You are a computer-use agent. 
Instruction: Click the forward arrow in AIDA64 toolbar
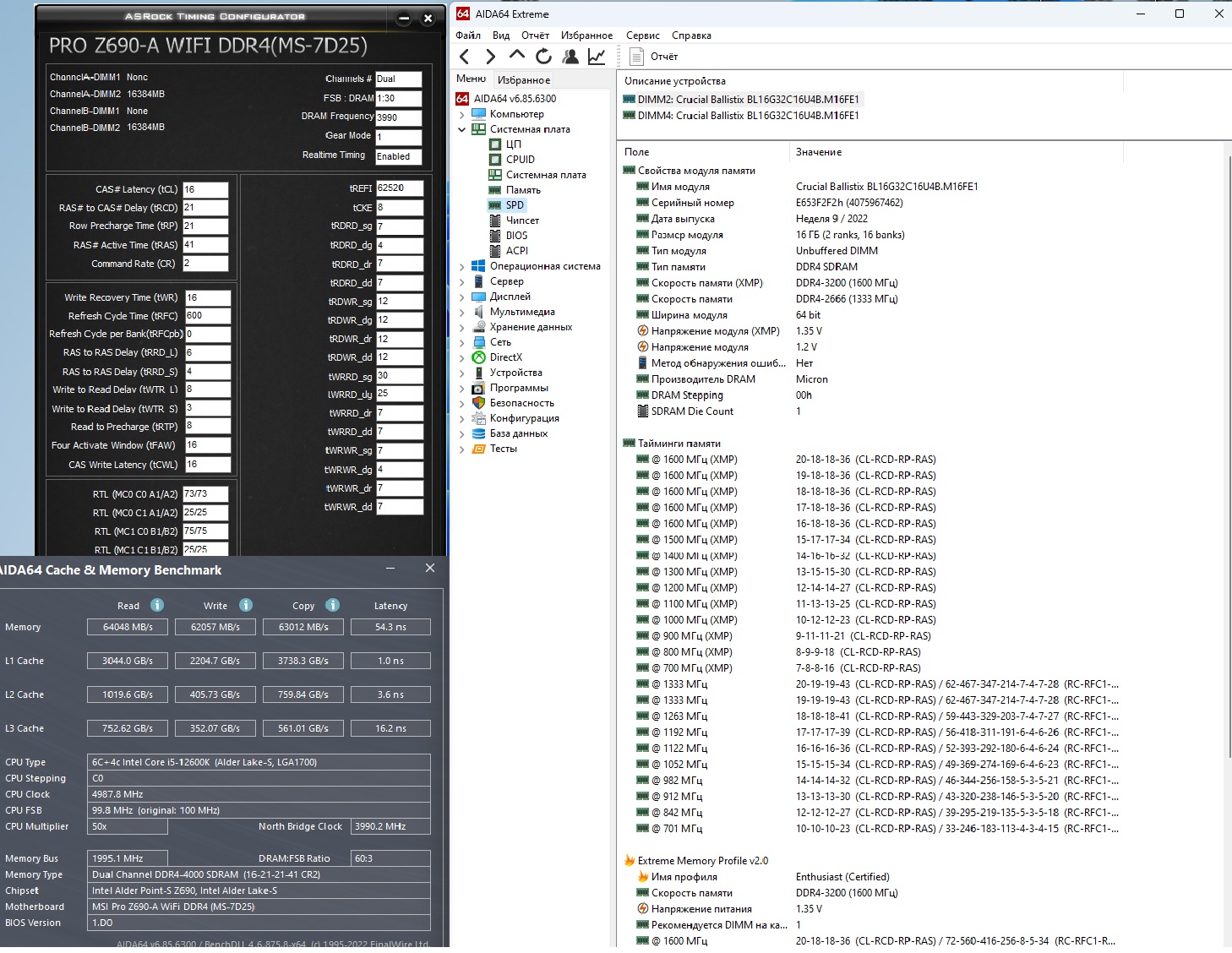point(490,57)
